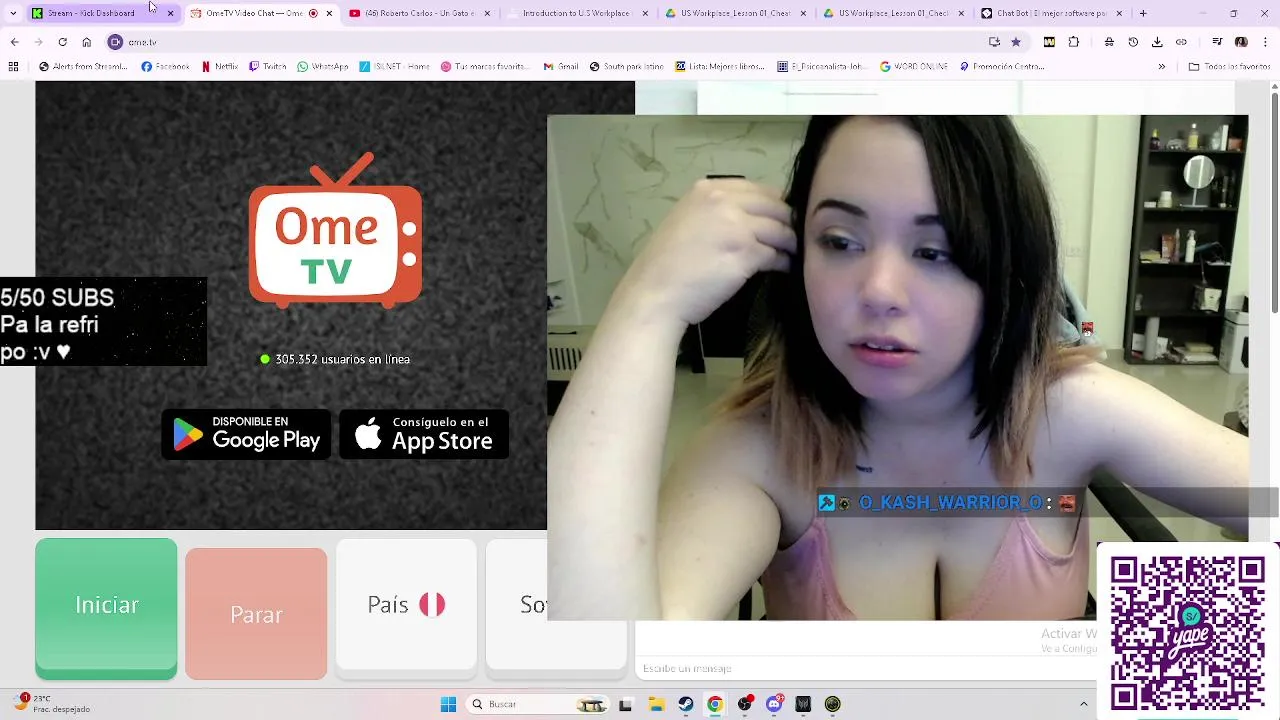Viewport: 1280px width, 720px height.
Task: Open the Todos los favoritos folder
Action: 1229,67
